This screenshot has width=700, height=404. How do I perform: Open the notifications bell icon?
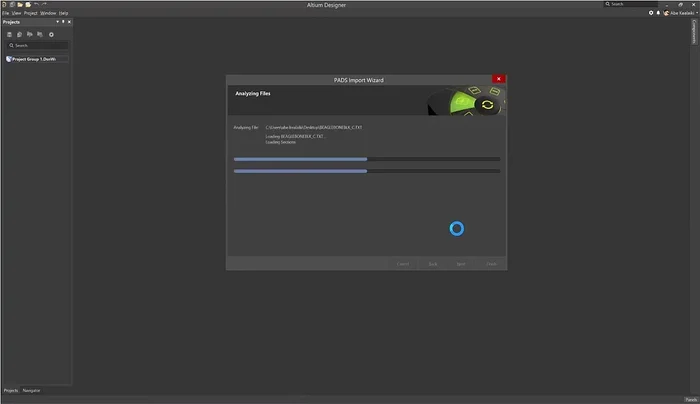[x=659, y=13]
